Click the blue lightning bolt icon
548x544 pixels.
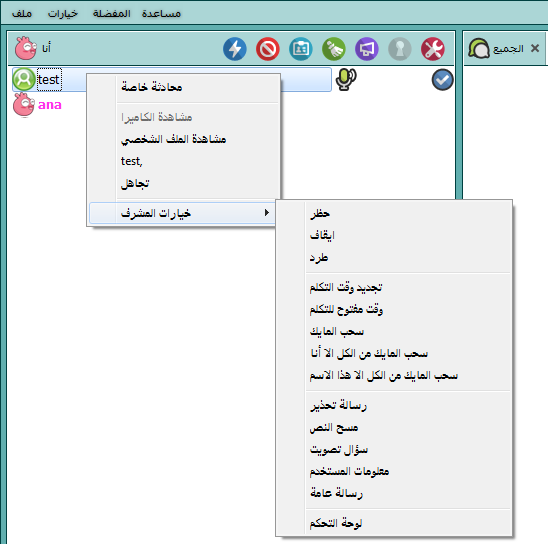coord(235,49)
